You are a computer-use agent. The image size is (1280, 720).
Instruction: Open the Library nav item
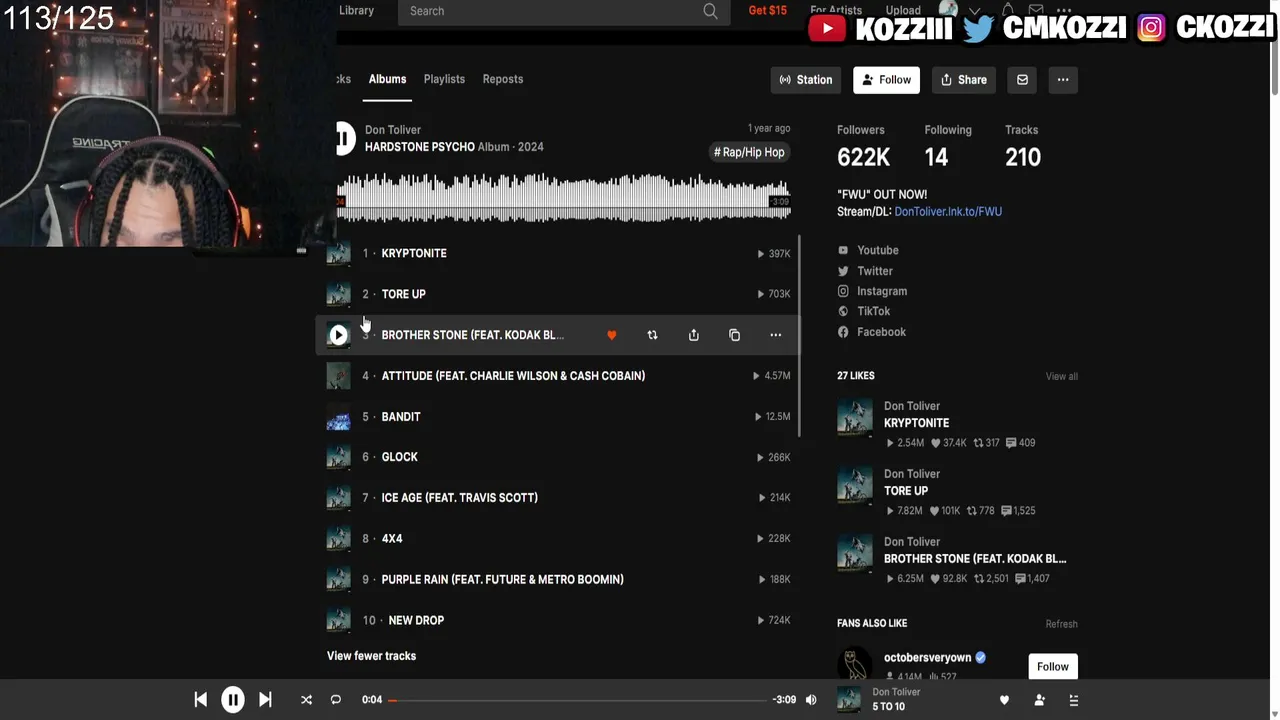pos(356,10)
